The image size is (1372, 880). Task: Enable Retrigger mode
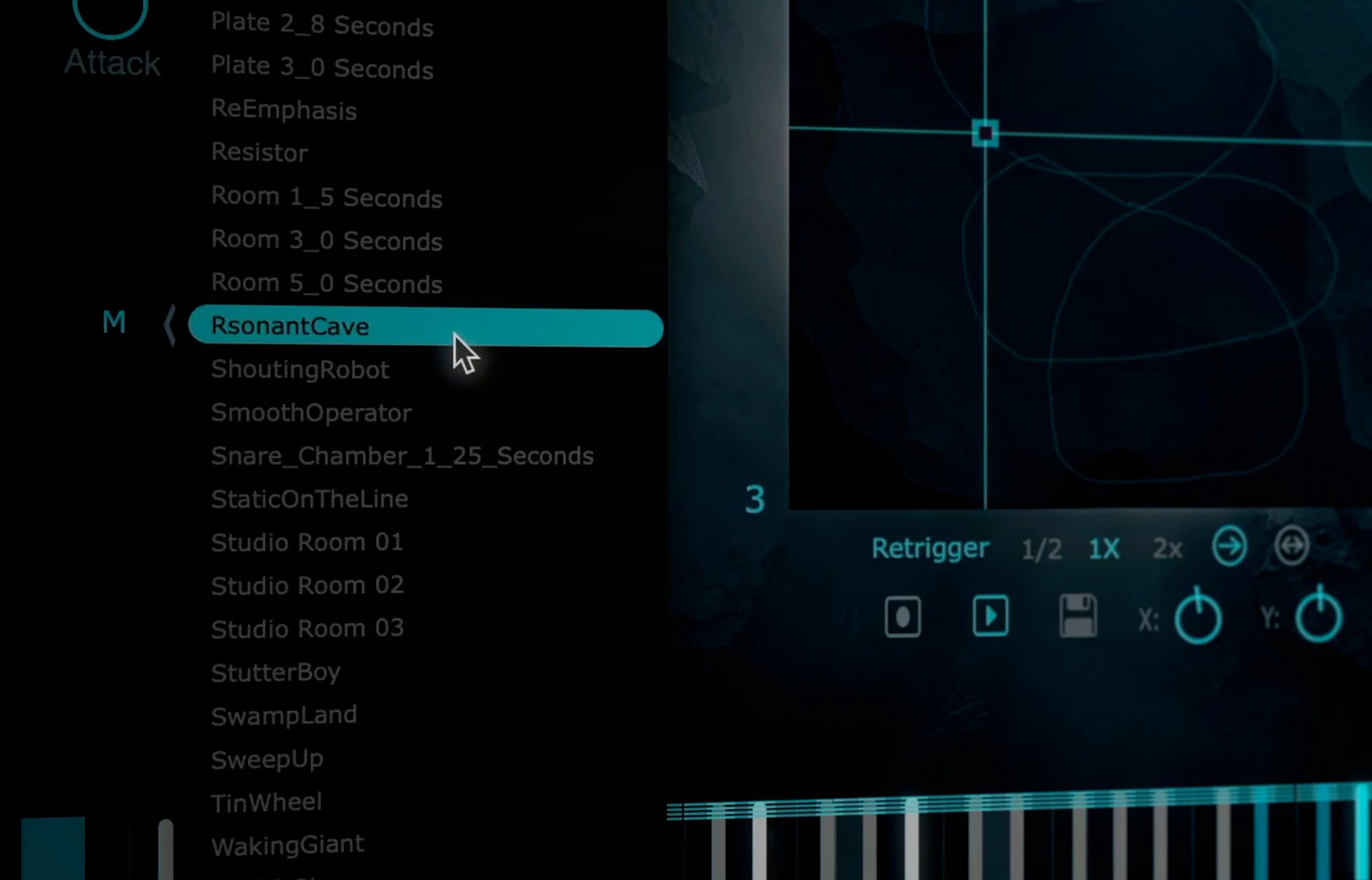coord(930,549)
